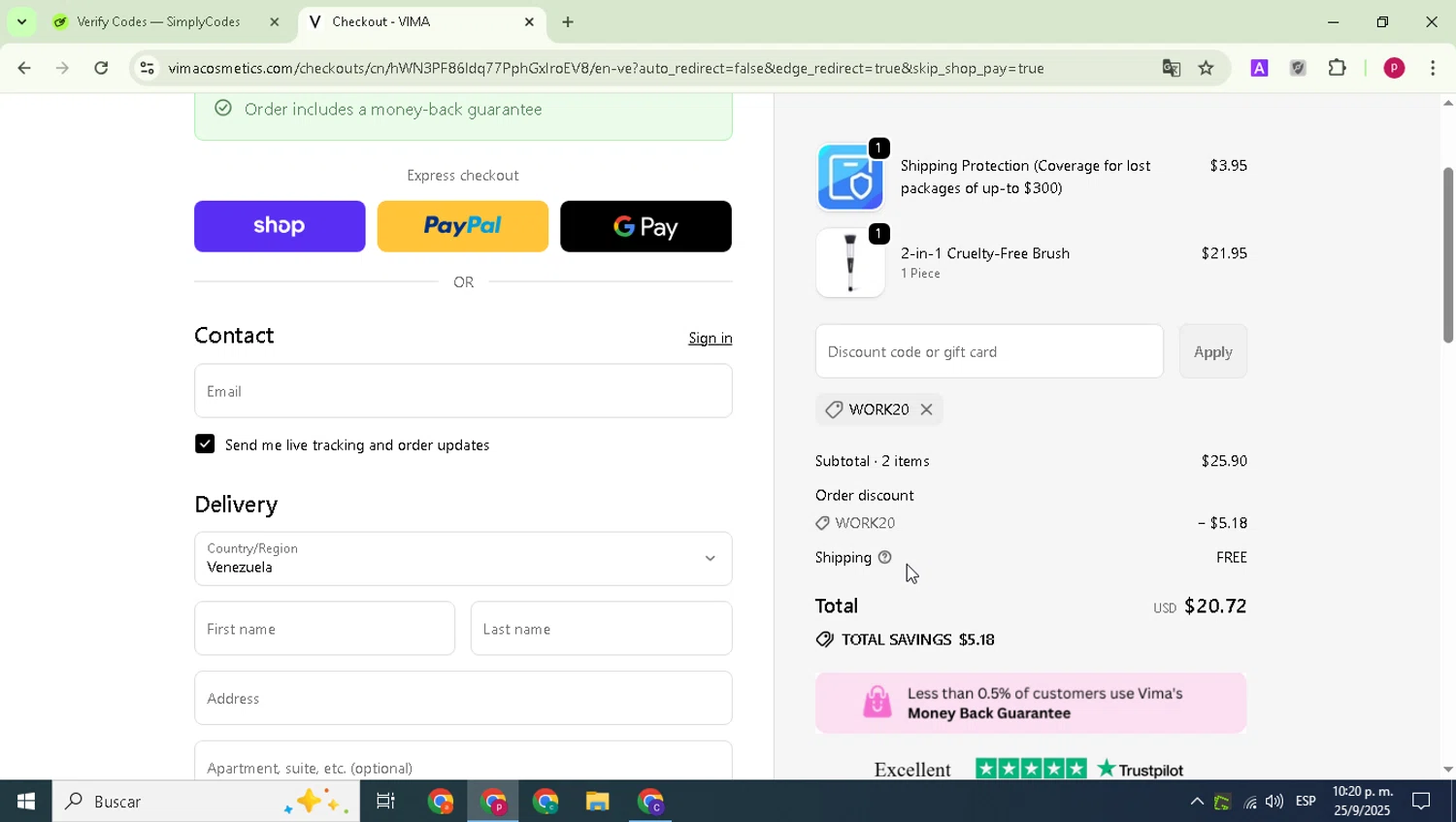
Task: Open a new browser tab
Action: coord(568,21)
